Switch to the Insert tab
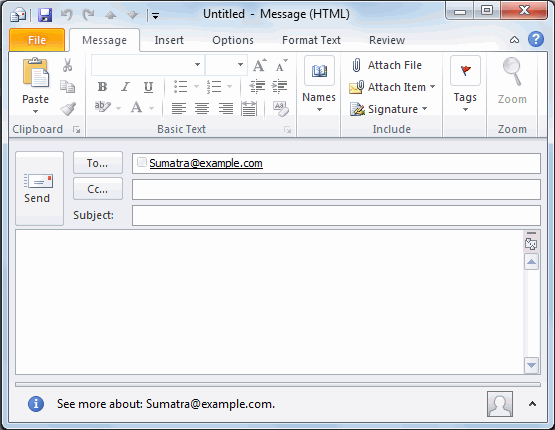The image size is (555, 430). point(169,40)
